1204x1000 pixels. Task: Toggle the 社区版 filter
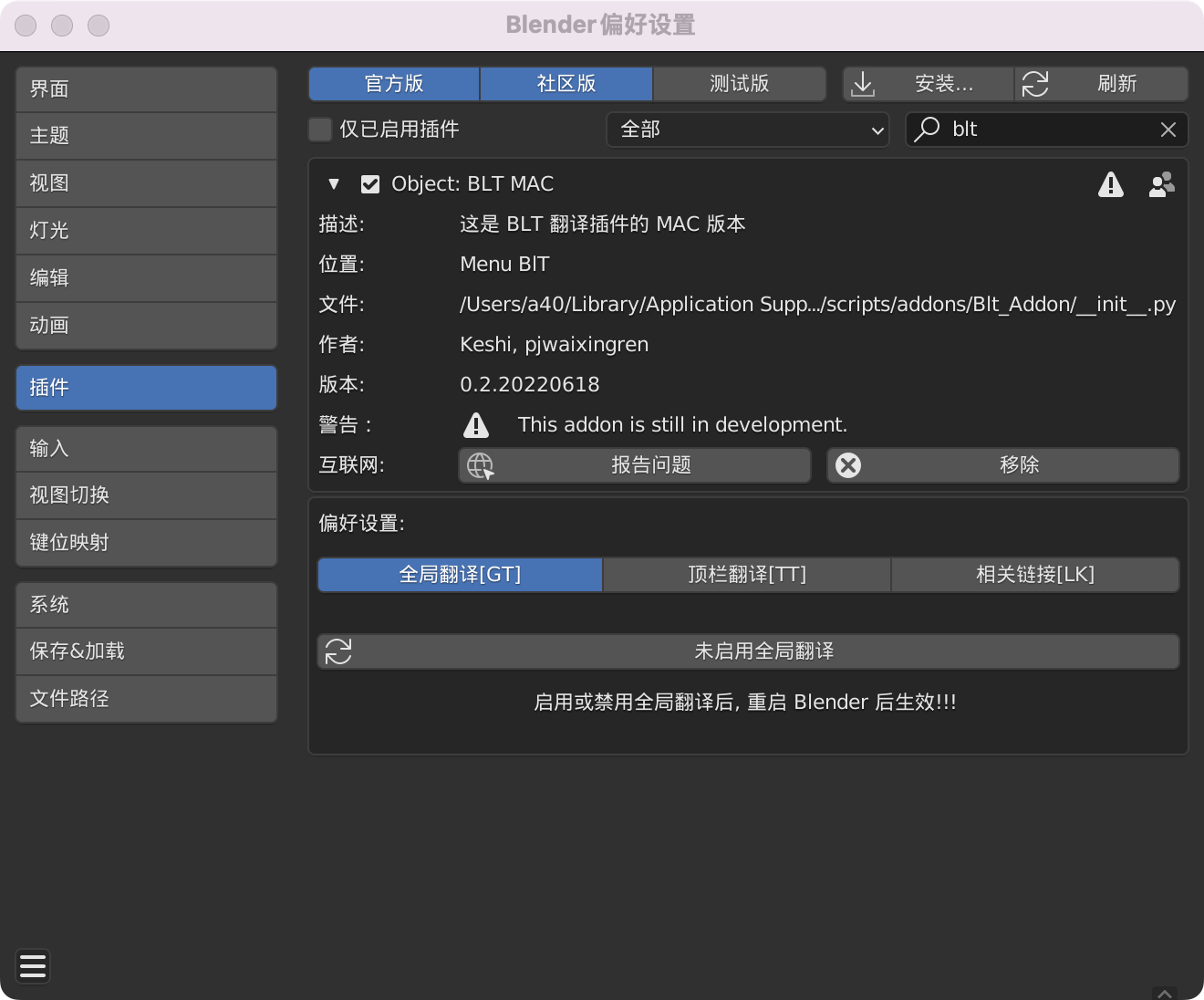[x=566, y=84]
